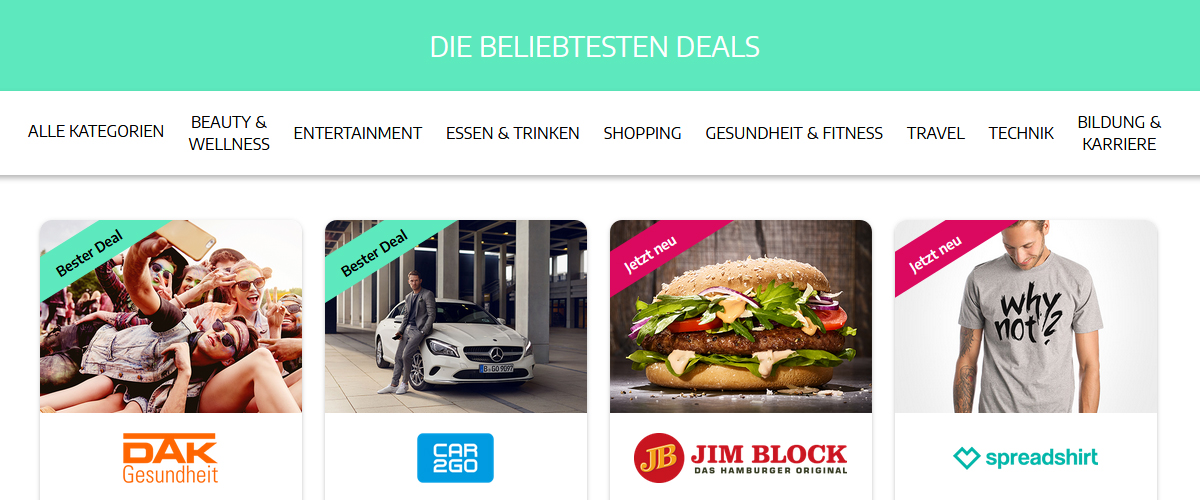Select the Shopping category
The width and height of the screenshot is (1200, 500).
tap(643, 133)
